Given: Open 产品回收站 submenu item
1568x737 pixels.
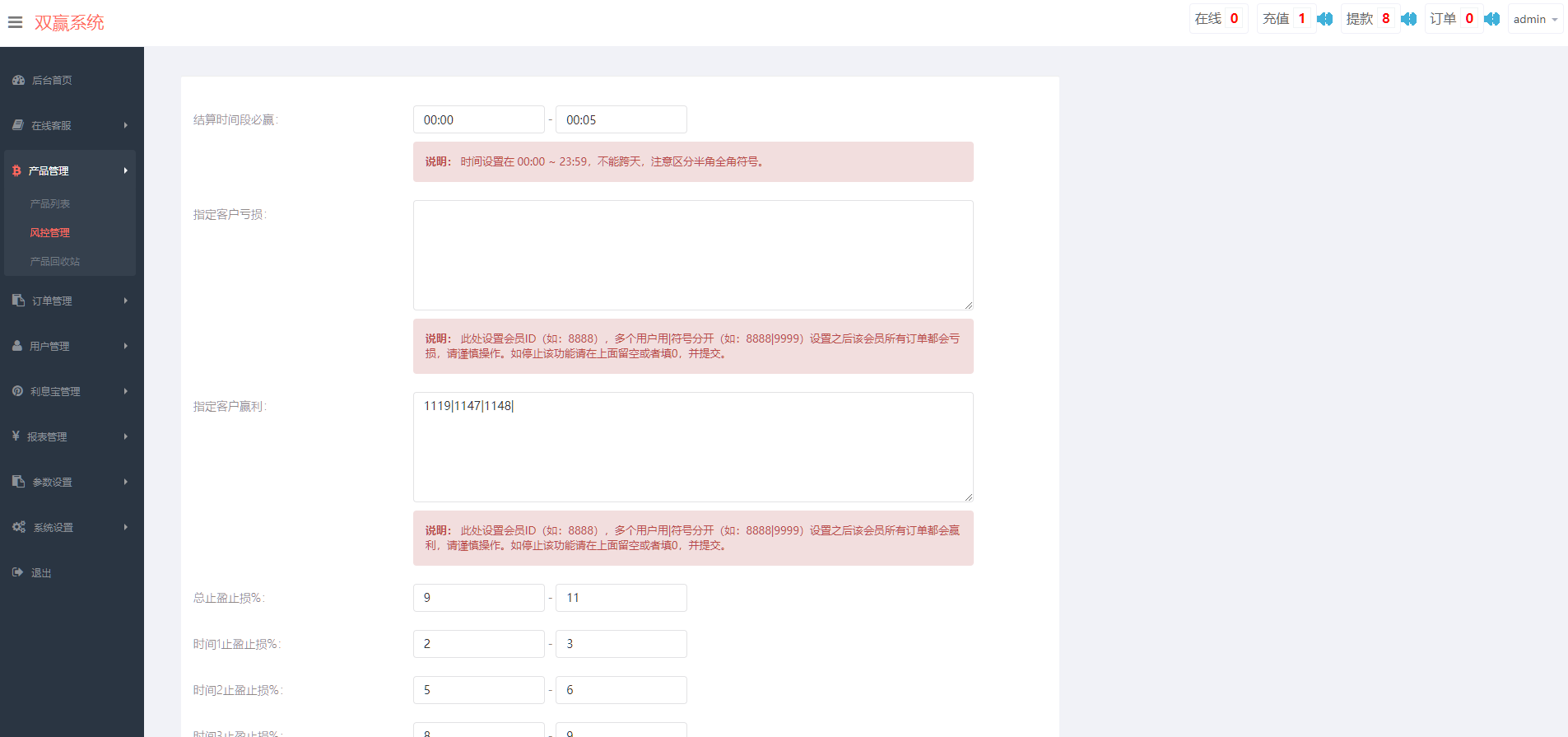Looking at the screenshot, I should coord(55,261).
